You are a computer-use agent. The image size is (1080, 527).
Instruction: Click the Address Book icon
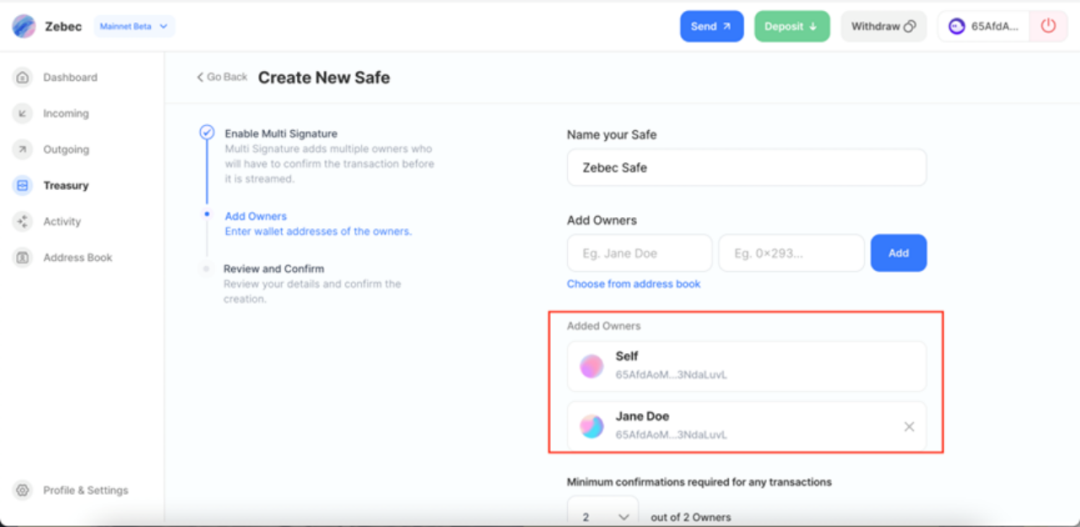[23, 258]
